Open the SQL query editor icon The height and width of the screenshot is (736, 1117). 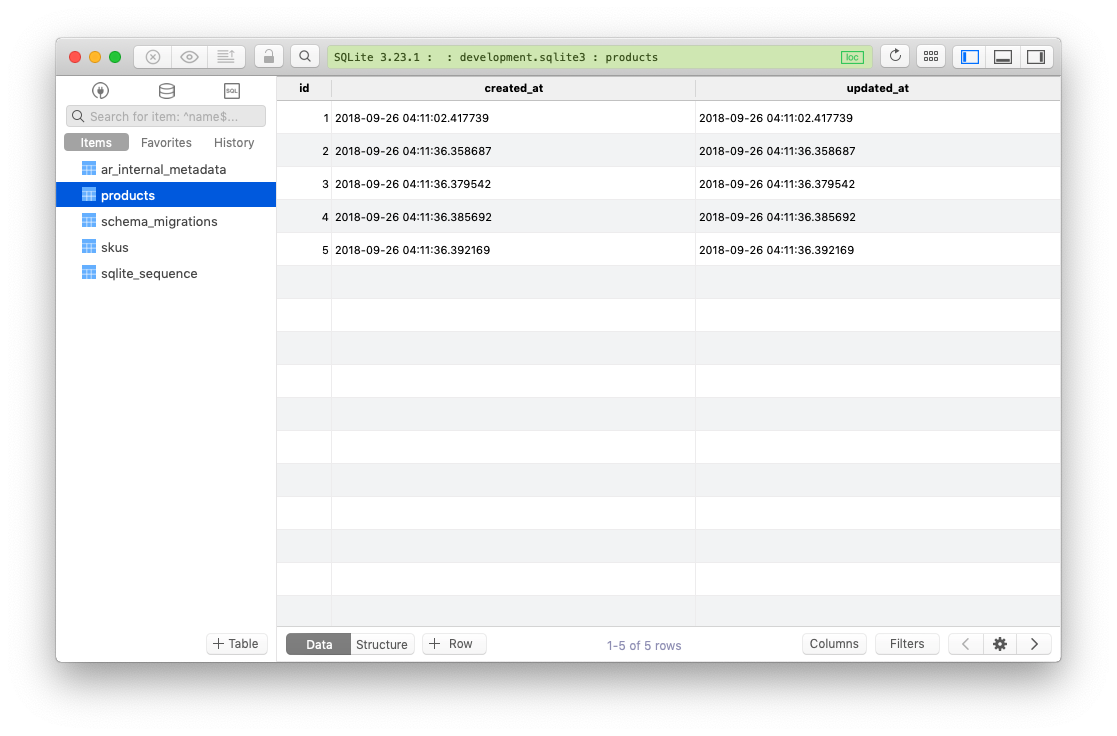click(x=232, y=90)
